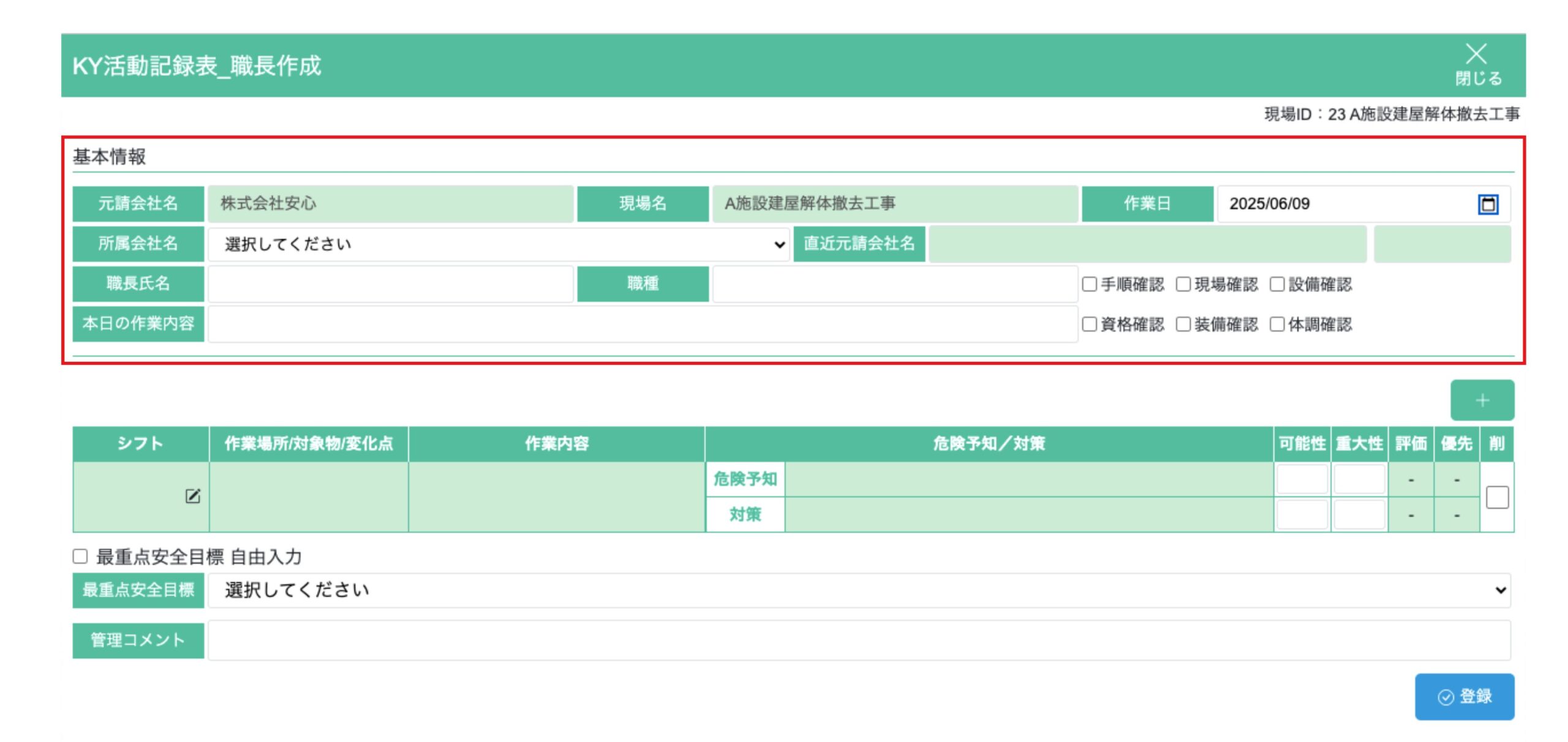Focus the 本日の作業内容 input field
Viewport: 1568px width, 742px height.
643,324
